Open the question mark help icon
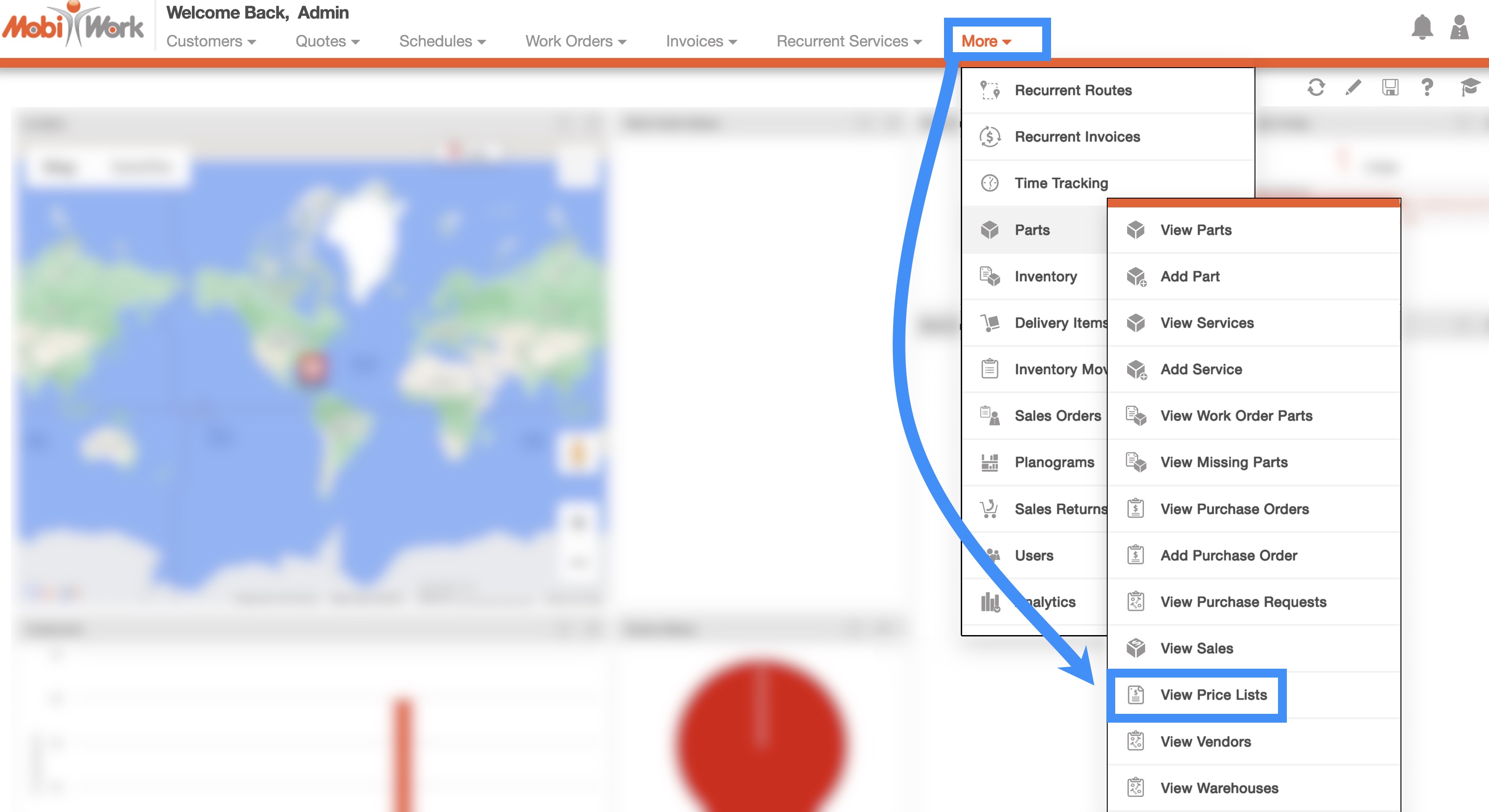Viewport: 1489px width, 812px height. [1427, 87]
